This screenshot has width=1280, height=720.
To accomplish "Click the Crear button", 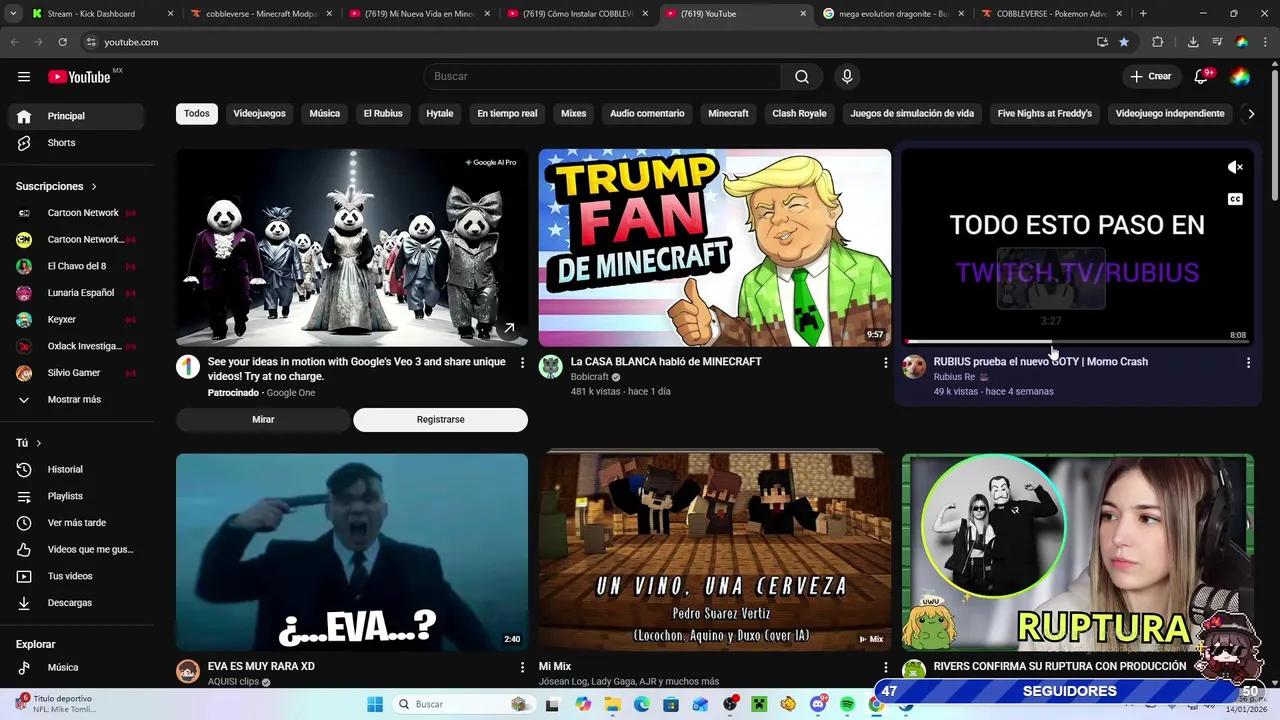I will (x=1150, y=77).
